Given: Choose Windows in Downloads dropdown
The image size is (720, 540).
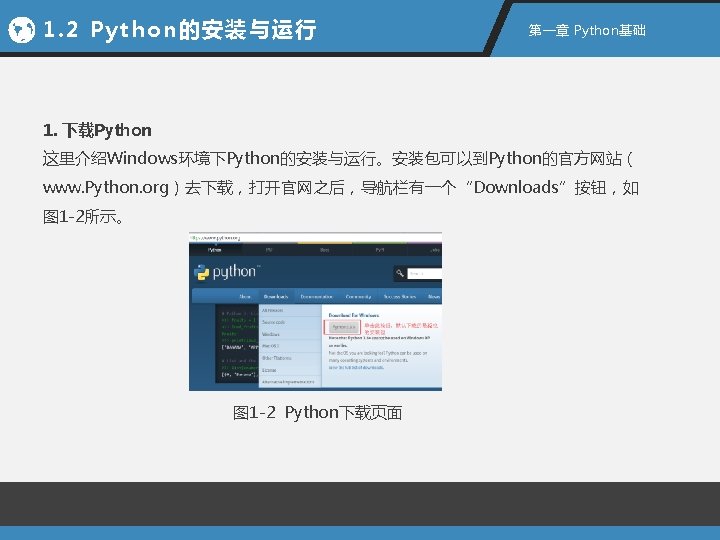Looking at the screenshot, I should (x=290, y=334).
